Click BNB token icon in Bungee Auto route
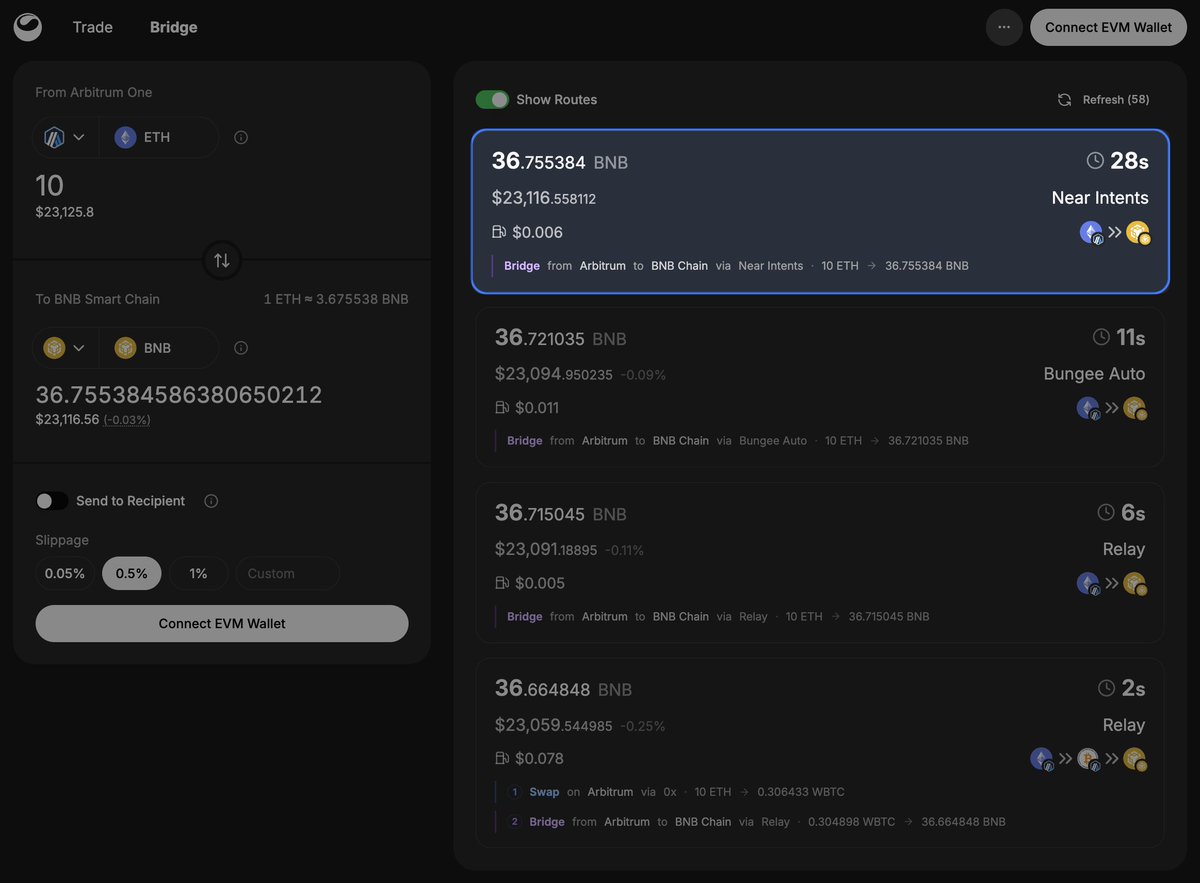 tap(1135, 408)
